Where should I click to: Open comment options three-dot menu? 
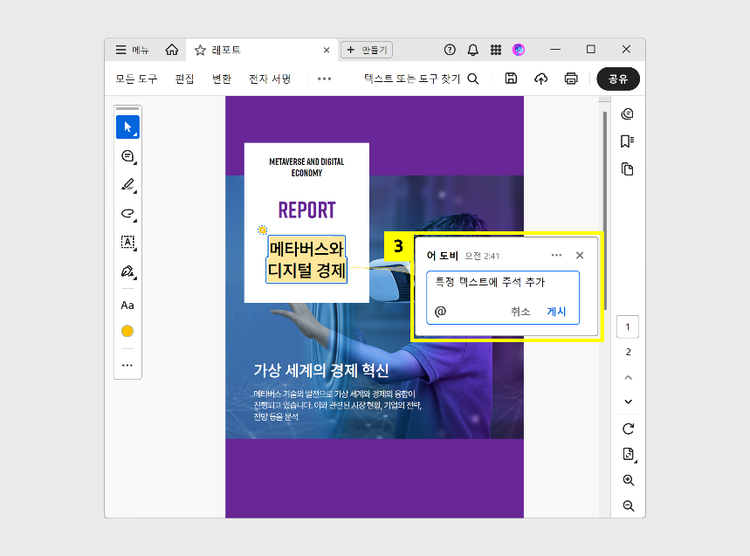557,255
